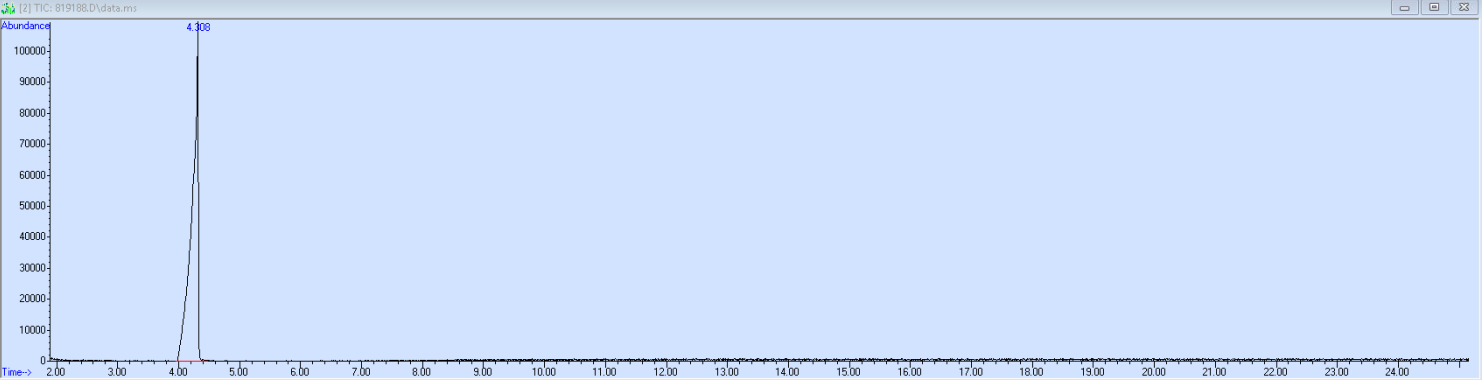
Task: Restore down the TIC window
Action: [x=1434, y=7]
